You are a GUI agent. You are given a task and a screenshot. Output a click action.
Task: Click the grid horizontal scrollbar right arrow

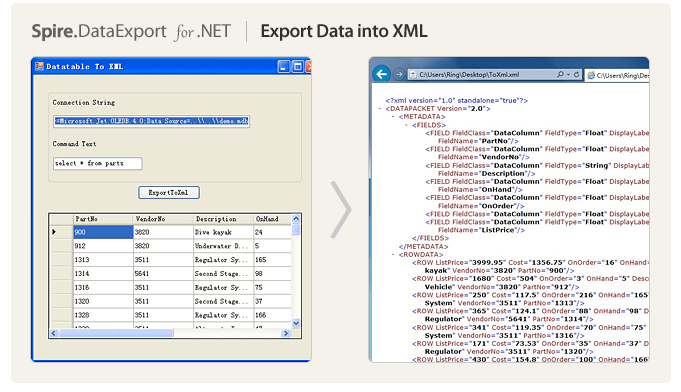286,333
